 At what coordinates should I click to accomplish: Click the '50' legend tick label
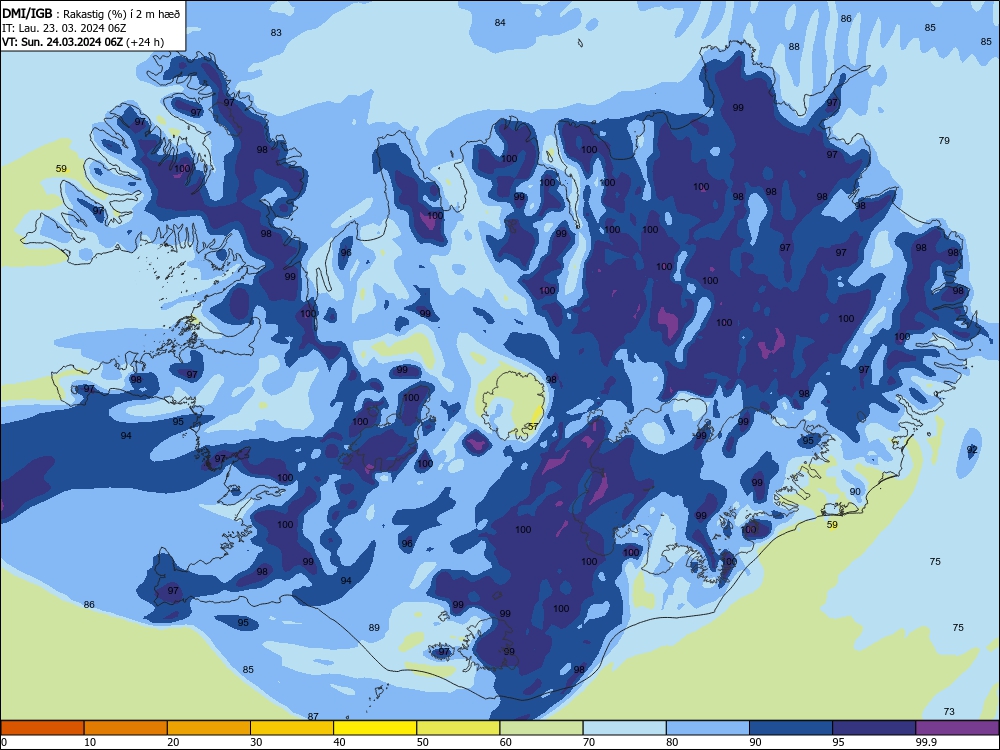pos(423,742)
